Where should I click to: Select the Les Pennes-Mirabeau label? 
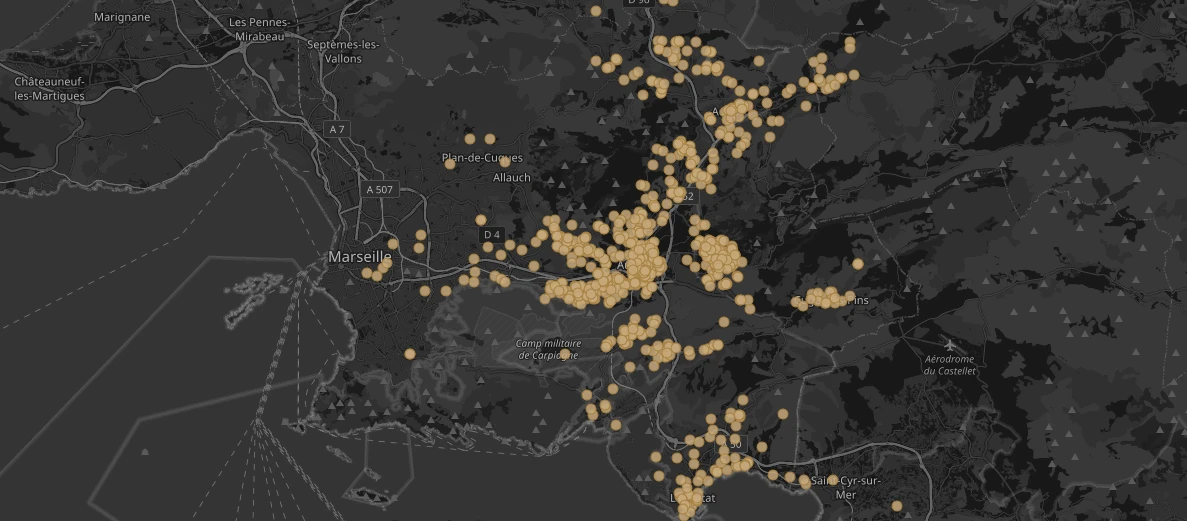point(259,29)
